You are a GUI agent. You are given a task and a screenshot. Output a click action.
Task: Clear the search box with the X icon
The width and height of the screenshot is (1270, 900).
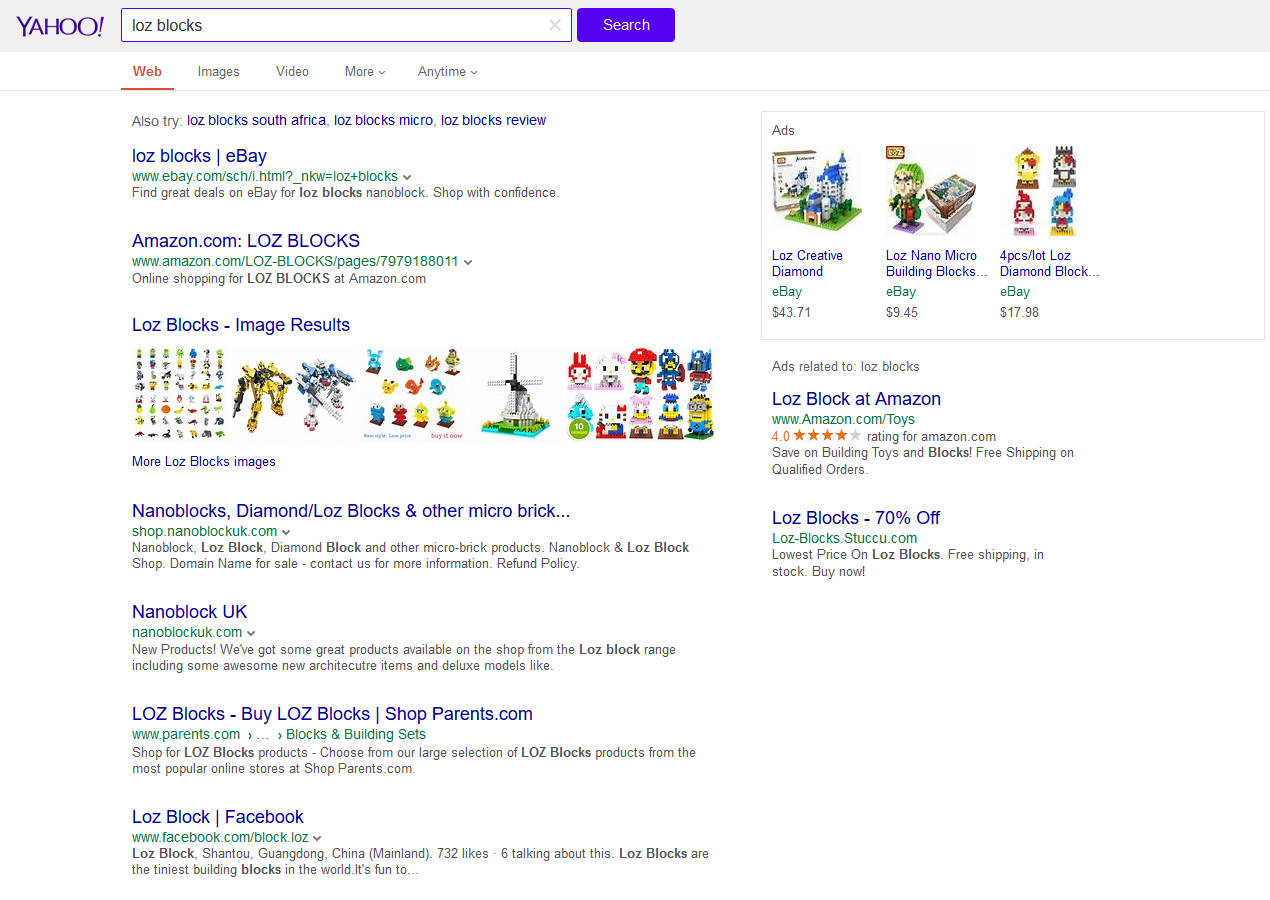(555, 25)
